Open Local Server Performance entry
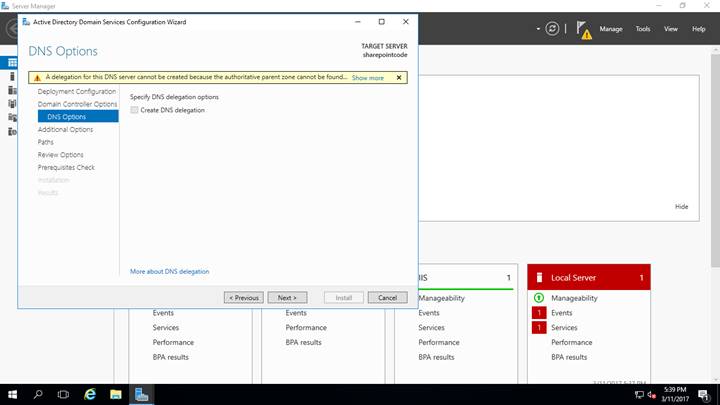Image resolution: width=720 pixels, height=405 pixels. pos(572,342)
